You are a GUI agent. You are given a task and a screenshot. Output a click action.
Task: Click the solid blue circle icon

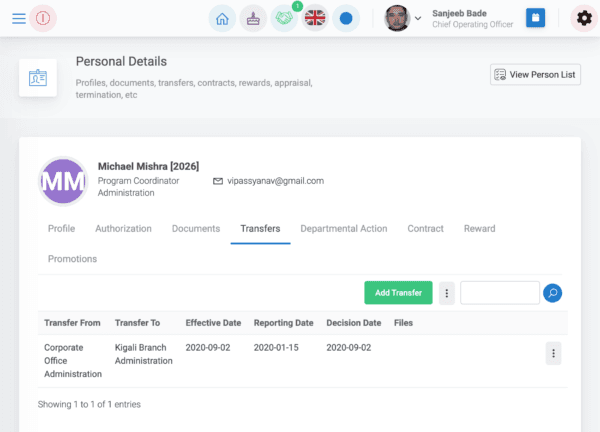(x=346, y=18)
